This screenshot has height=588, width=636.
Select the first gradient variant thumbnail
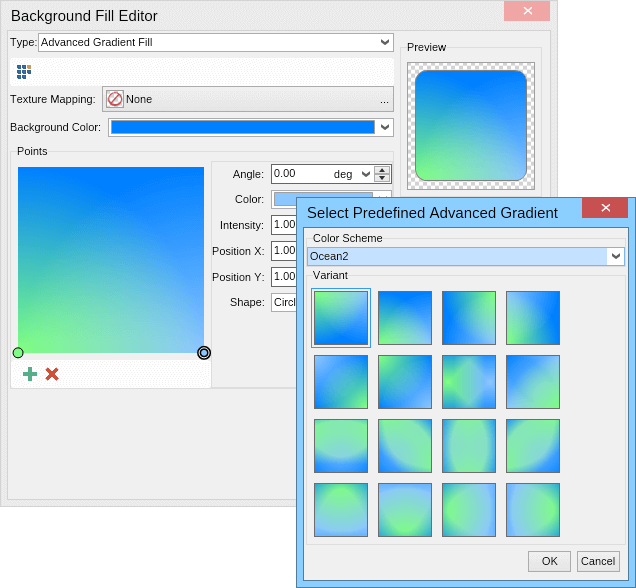coord(341,318)
